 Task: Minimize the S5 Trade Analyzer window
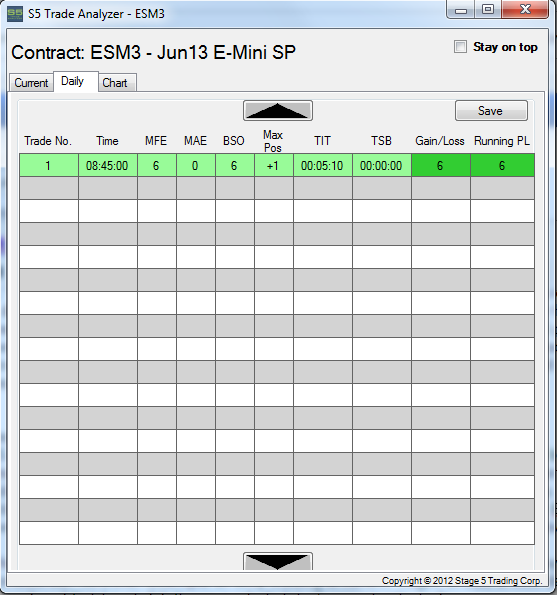pyautogui.click(x=460, y=10)
